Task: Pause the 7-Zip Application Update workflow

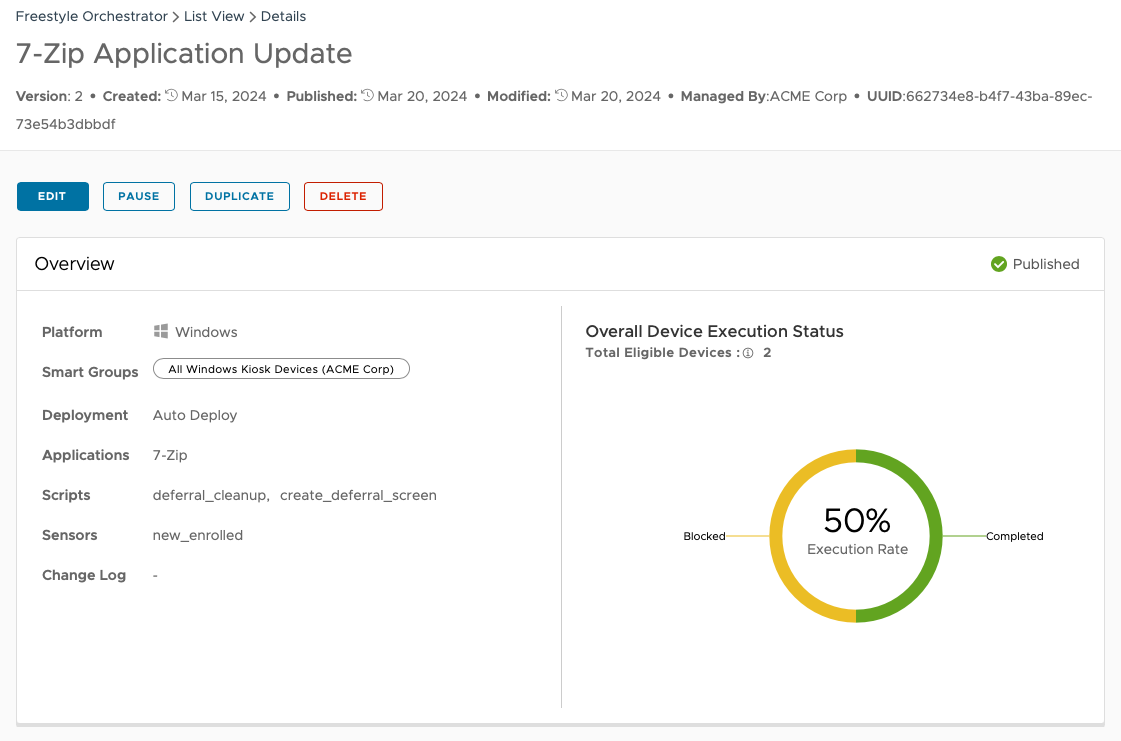Action: tap(138, 196)
